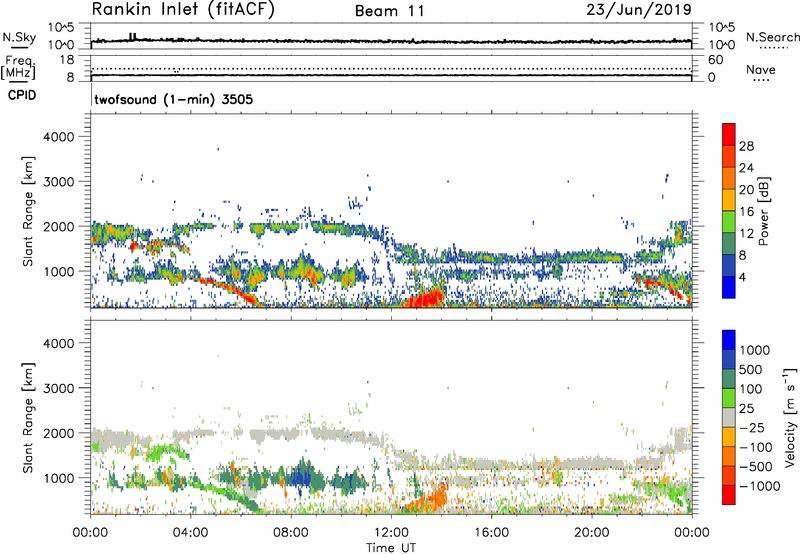
Task: Click the '20:00' time tick label
Action: [591, 533]
